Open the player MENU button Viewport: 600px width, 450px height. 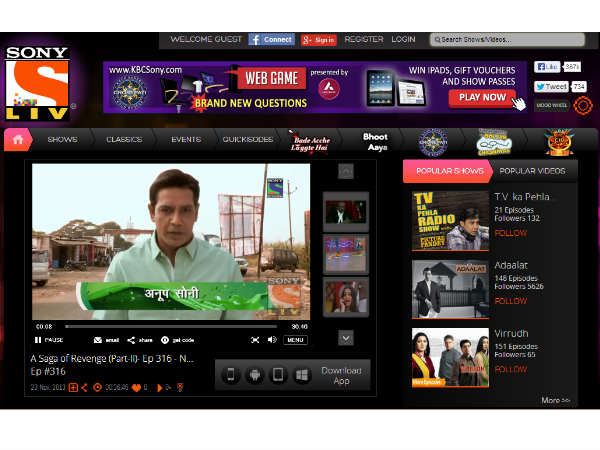click(295, 340)
